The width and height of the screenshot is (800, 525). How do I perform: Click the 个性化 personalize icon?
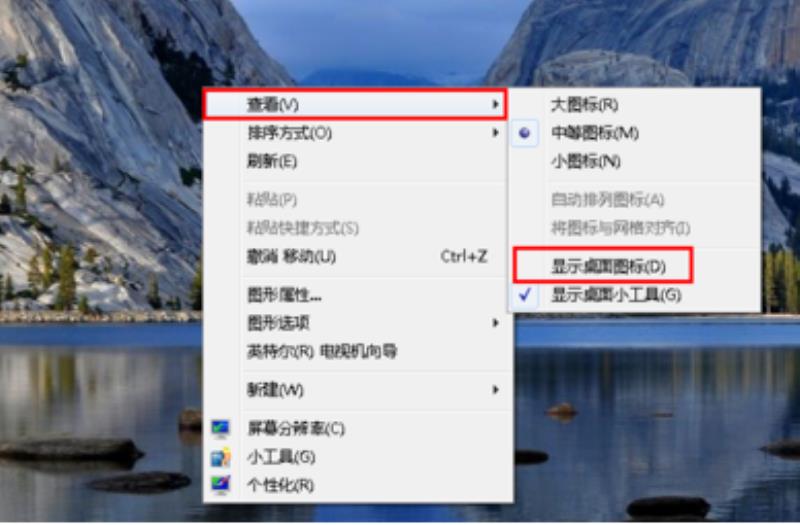(x=220, y=485)
